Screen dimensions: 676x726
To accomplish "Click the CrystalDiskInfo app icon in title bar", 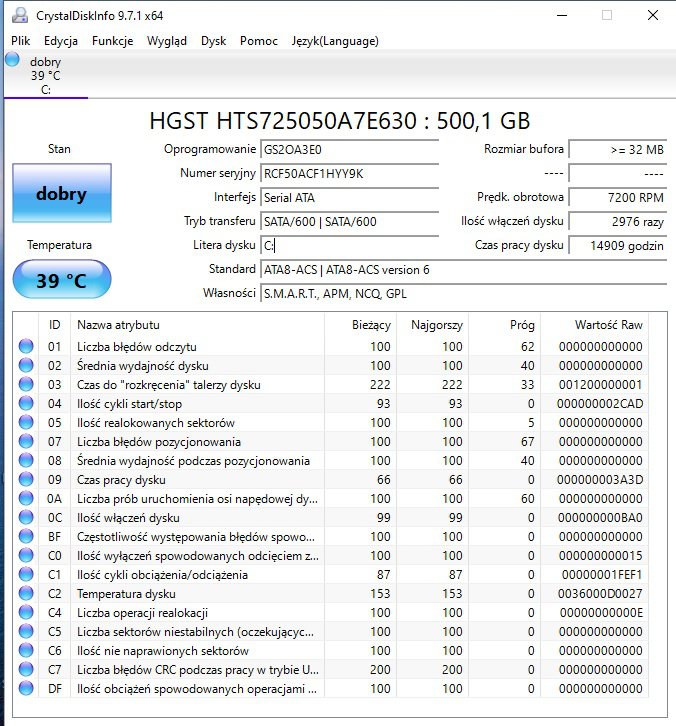I will tap(20, 15).
